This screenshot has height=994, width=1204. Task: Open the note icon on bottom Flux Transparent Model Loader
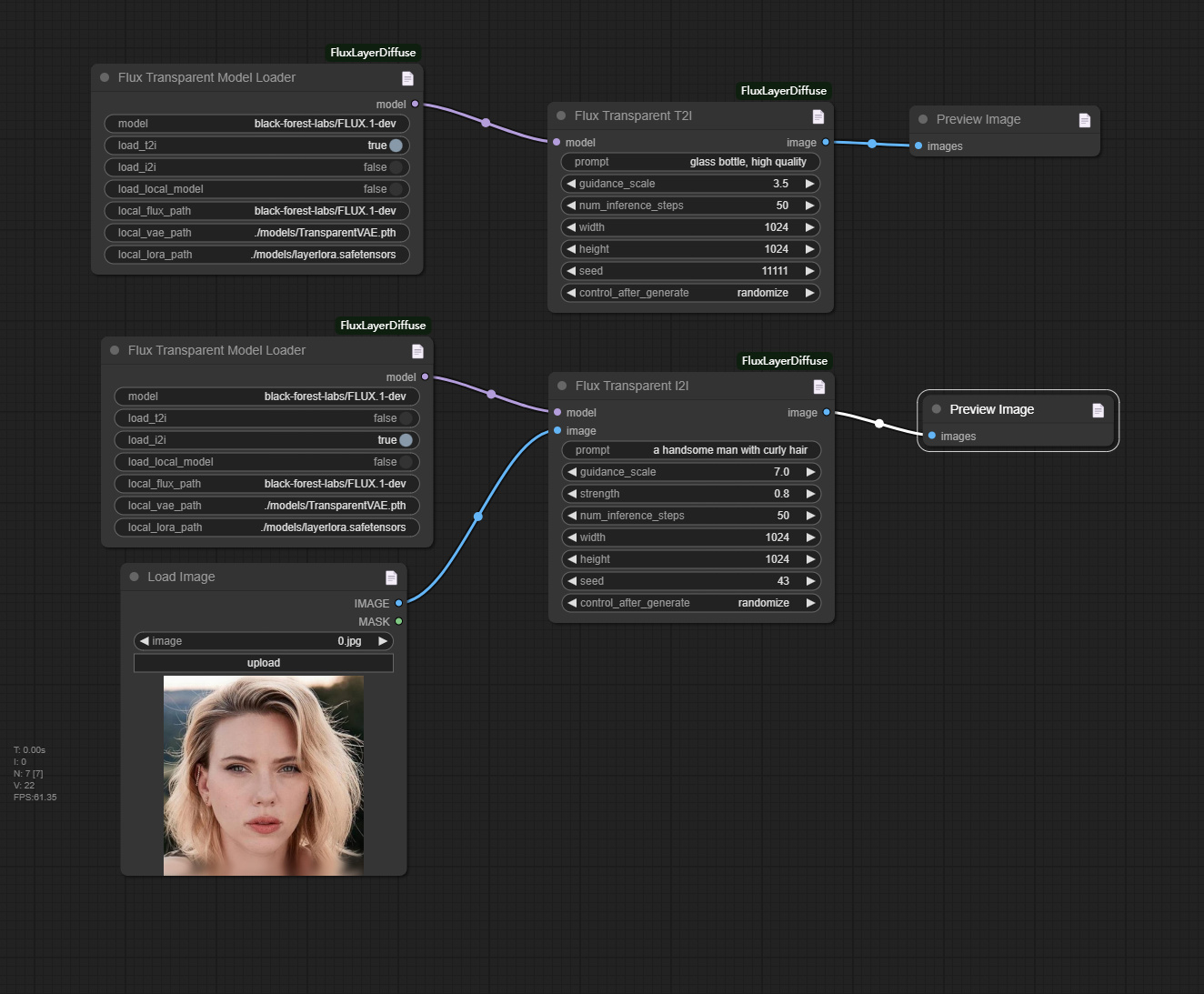tap(417, 351)
